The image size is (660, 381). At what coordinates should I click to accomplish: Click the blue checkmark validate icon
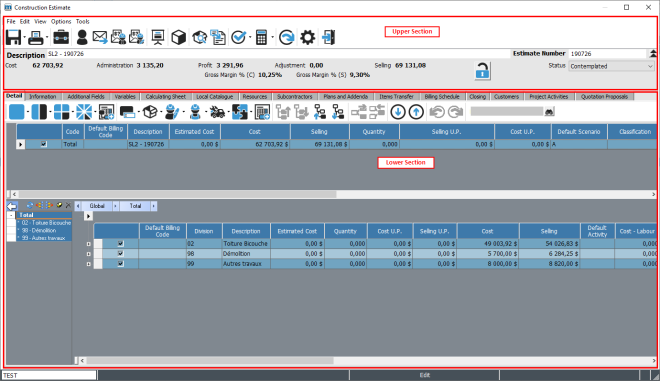click(239, 37)
